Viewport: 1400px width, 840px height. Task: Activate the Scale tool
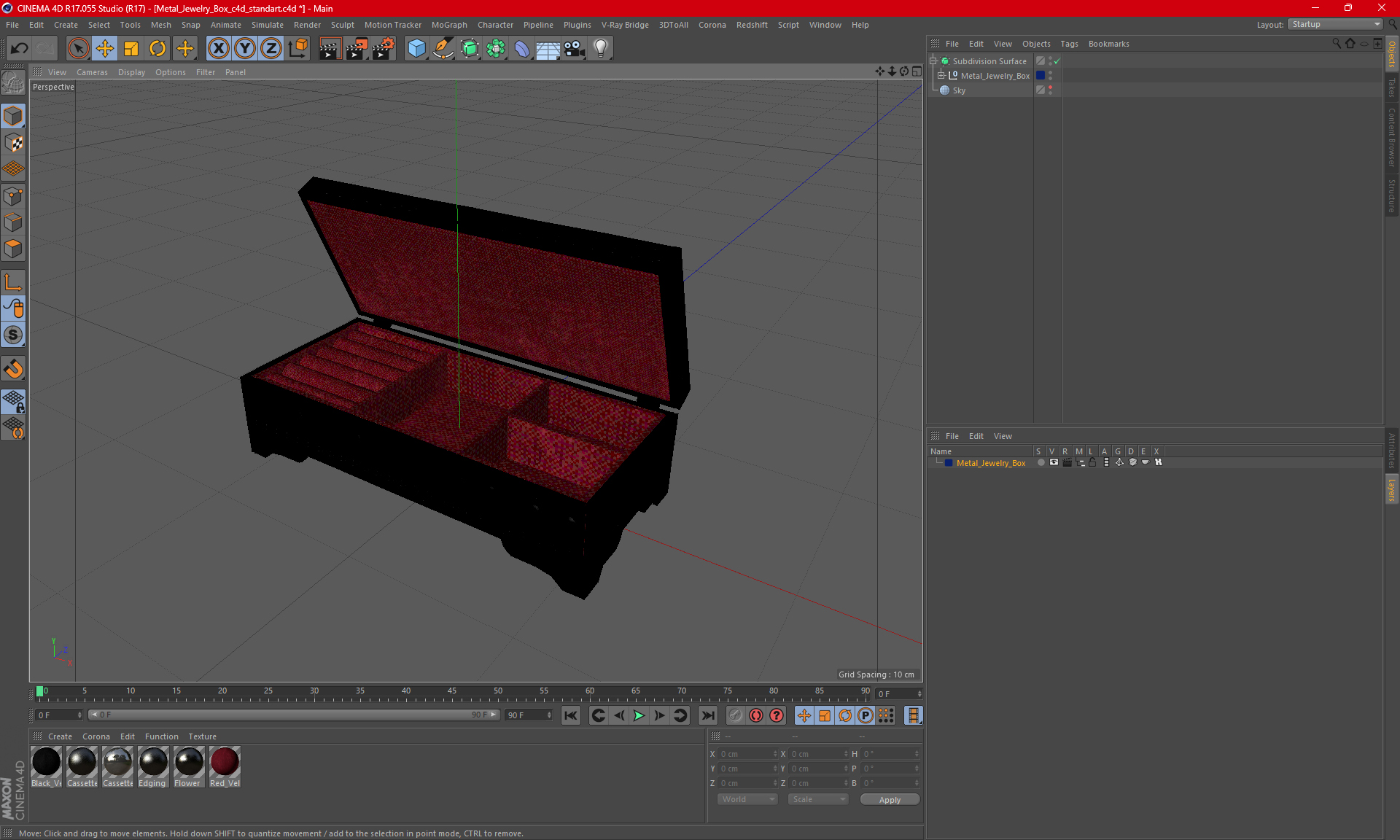(131, 49)
